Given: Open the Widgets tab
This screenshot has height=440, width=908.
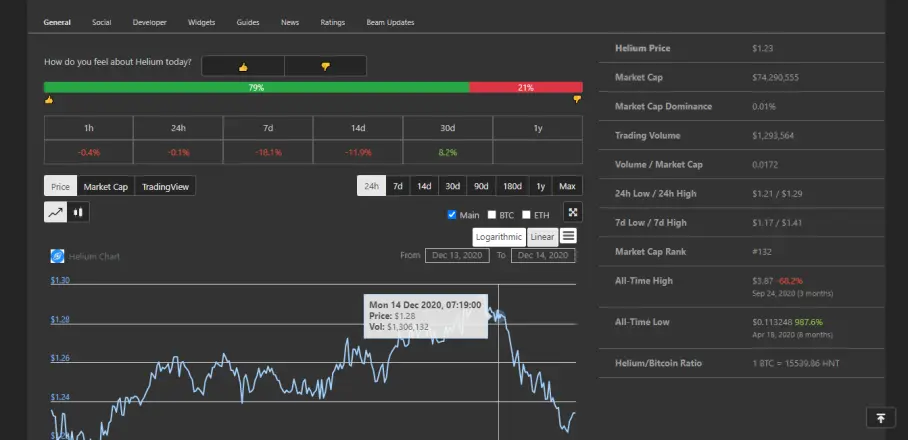Looking at the screenshot, I should point(201,23).
